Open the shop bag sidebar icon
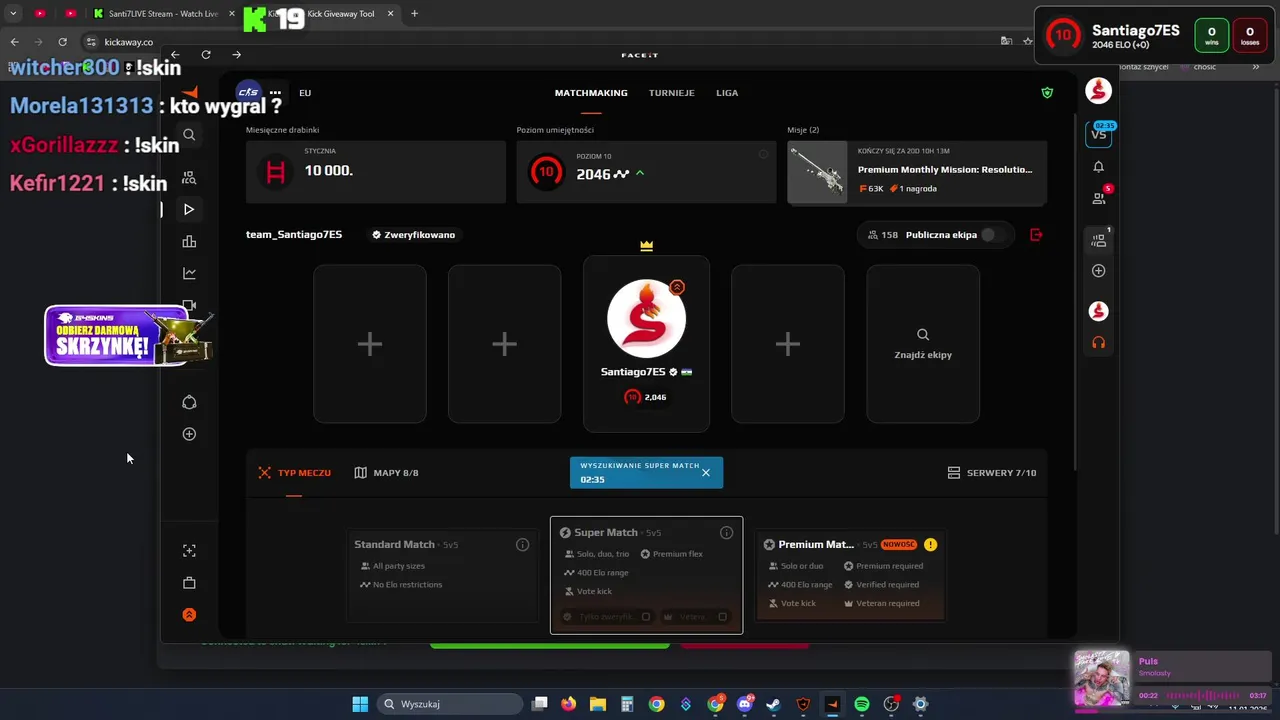The image size is (1280, 720). click(189, 583)
